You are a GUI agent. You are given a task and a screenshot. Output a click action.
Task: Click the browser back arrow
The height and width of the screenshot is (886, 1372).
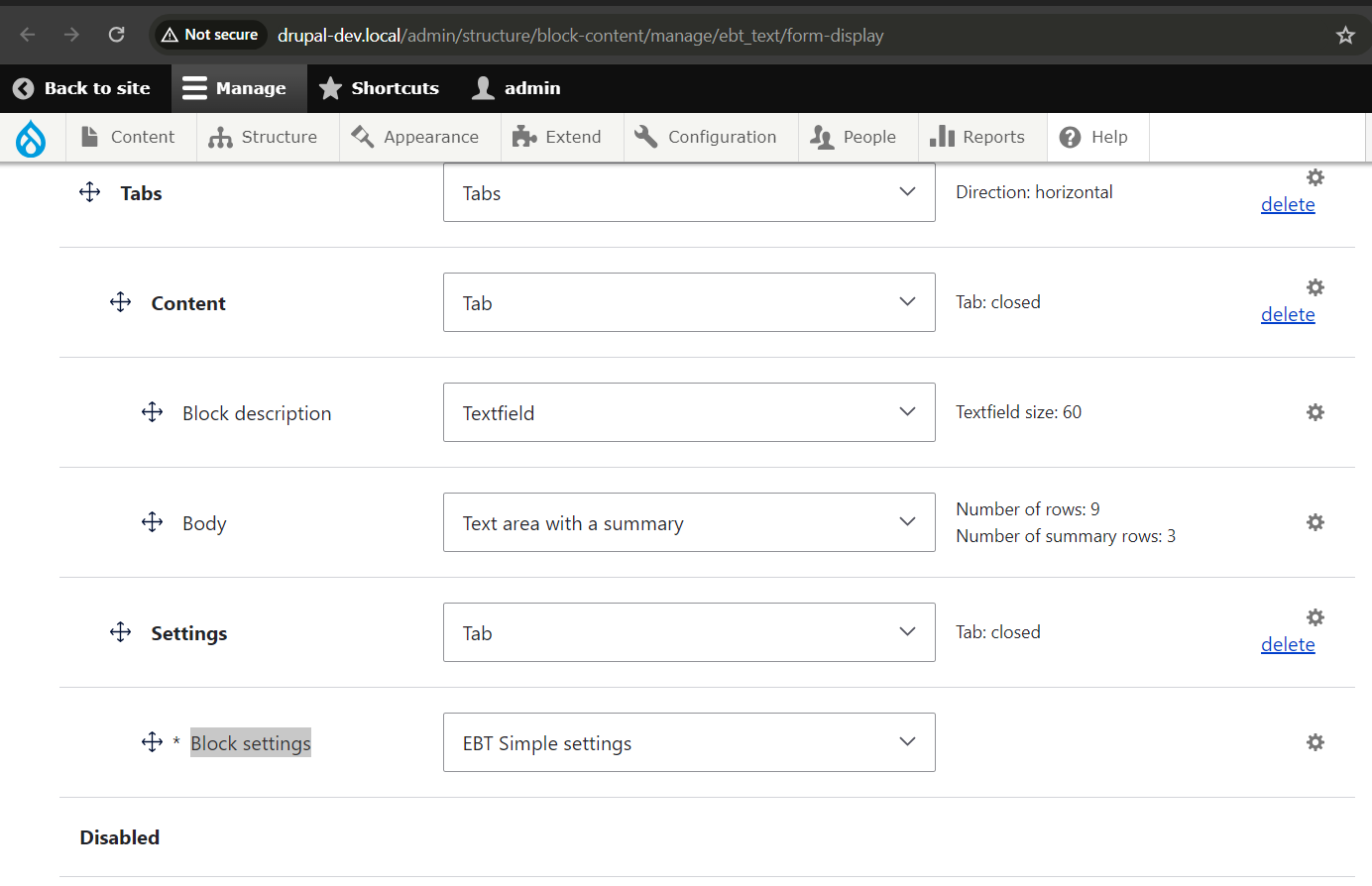click(28, 35)
